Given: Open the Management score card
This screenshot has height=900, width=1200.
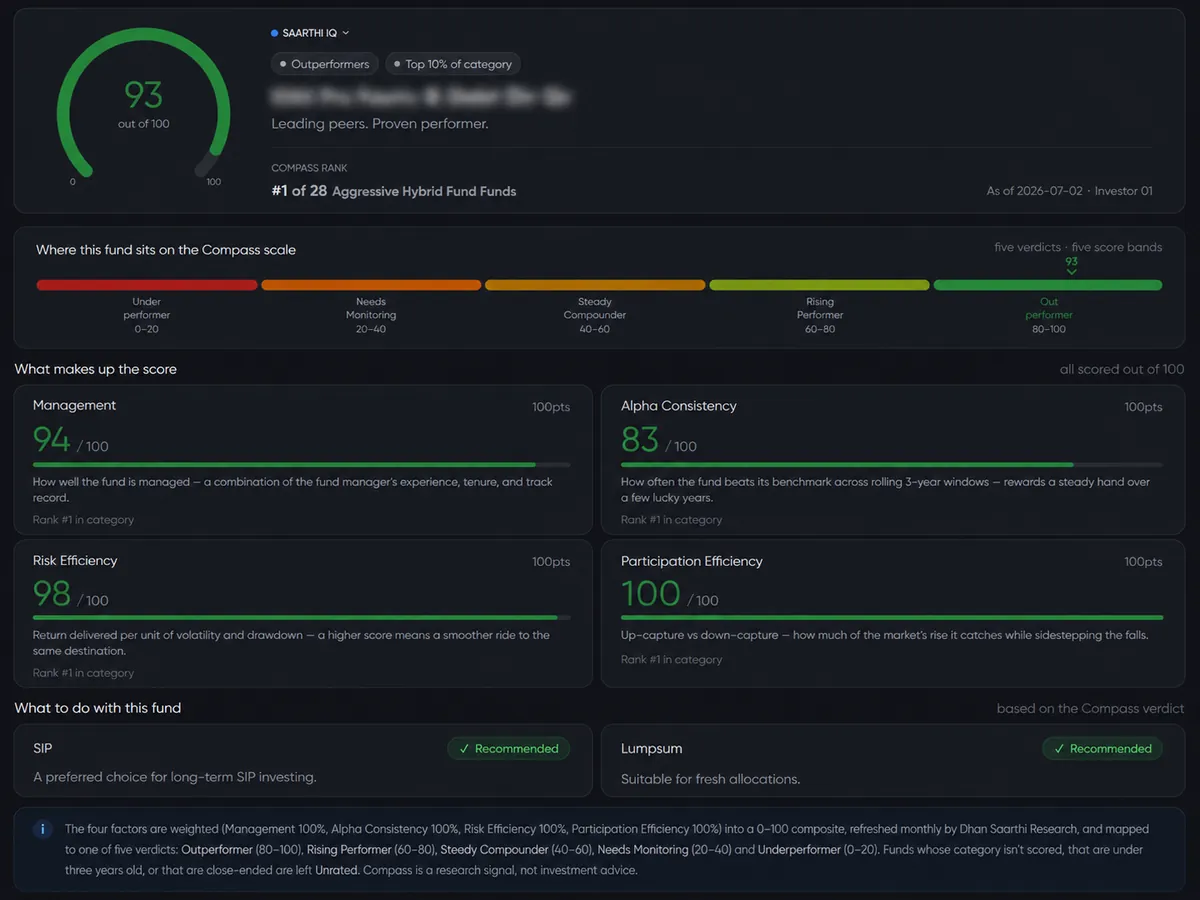Looking at the screenshot, I should click(303, 459).
